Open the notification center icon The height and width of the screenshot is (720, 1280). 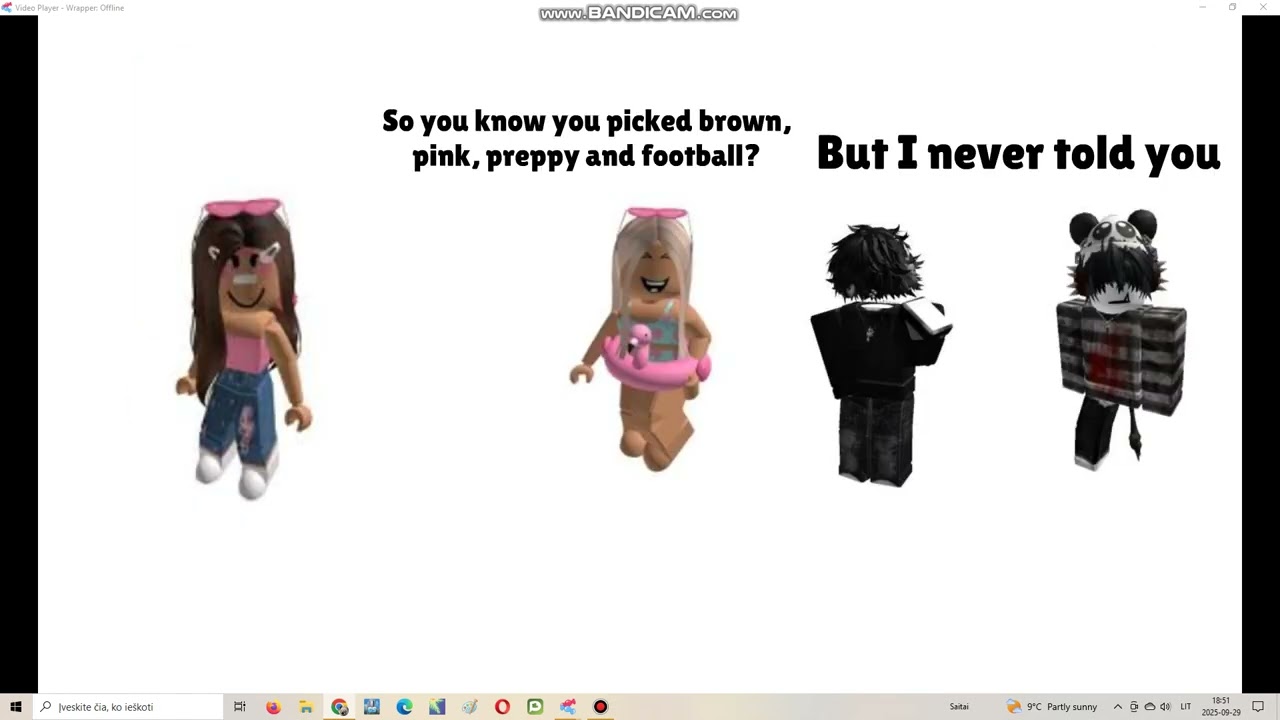click(x=1259, y=707)
